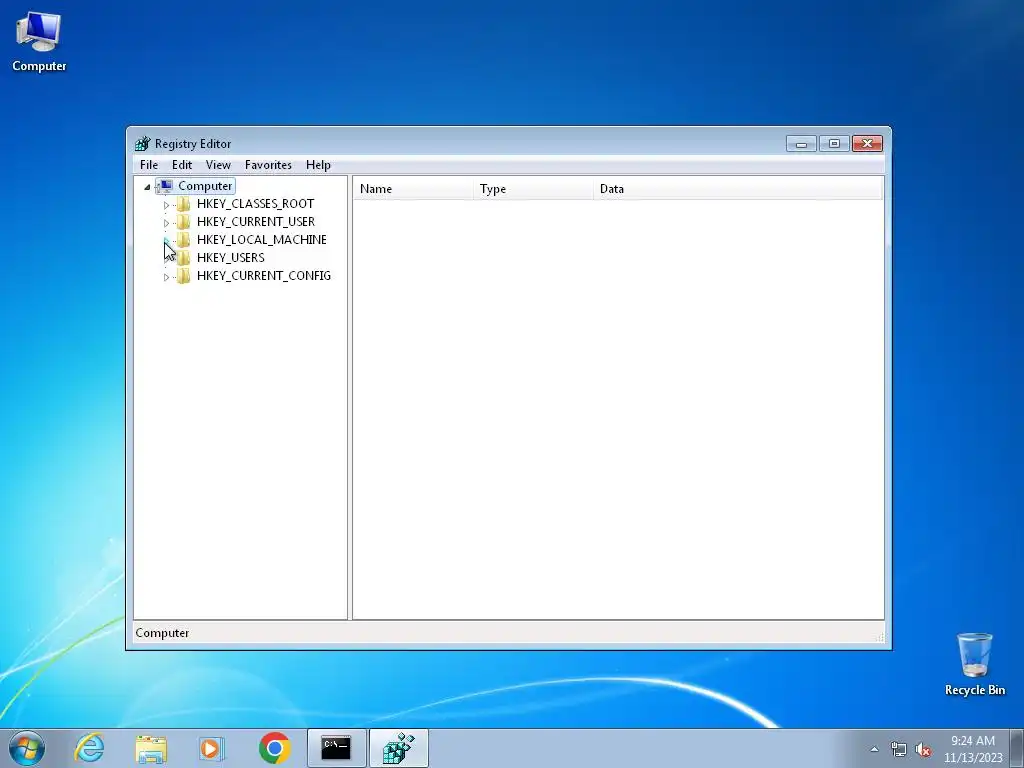The image size is (1024, 768).
Task: Select HKEY_LOCAL_MACHINE key
Action: click(262, 240)
